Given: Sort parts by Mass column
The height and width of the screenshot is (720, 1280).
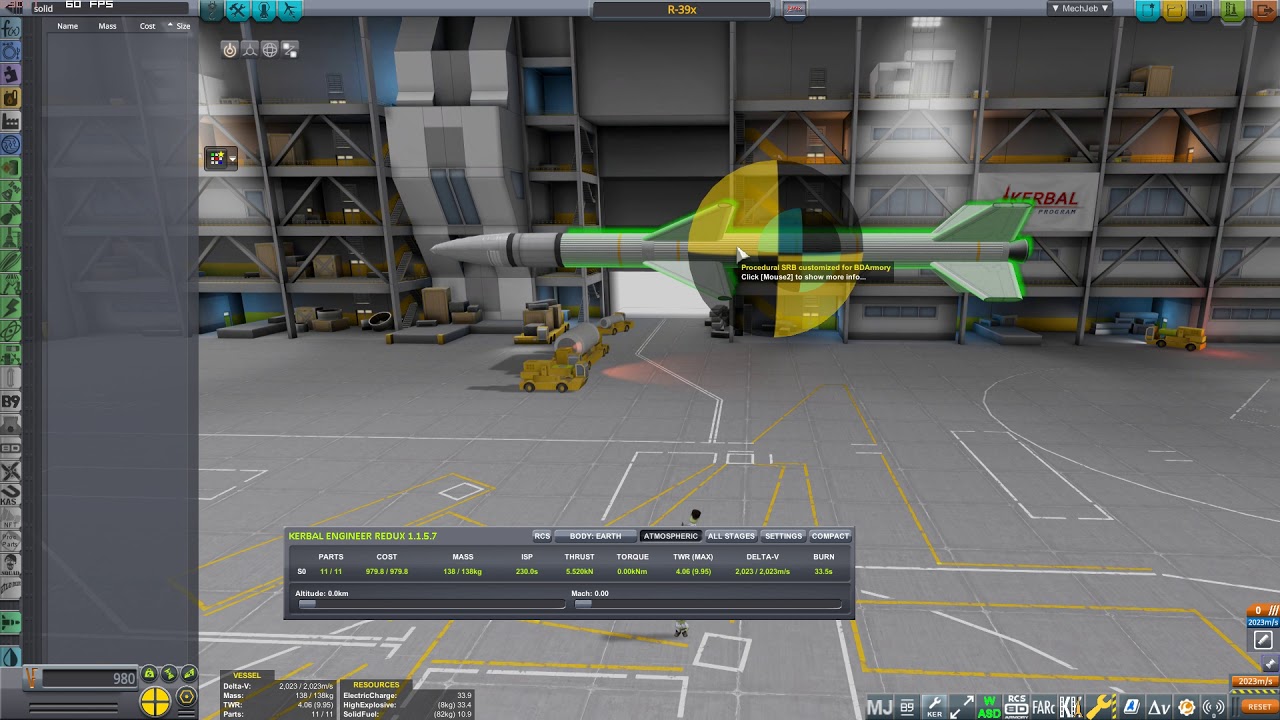Looking at the screenshot, I should (x=107, y=26).
